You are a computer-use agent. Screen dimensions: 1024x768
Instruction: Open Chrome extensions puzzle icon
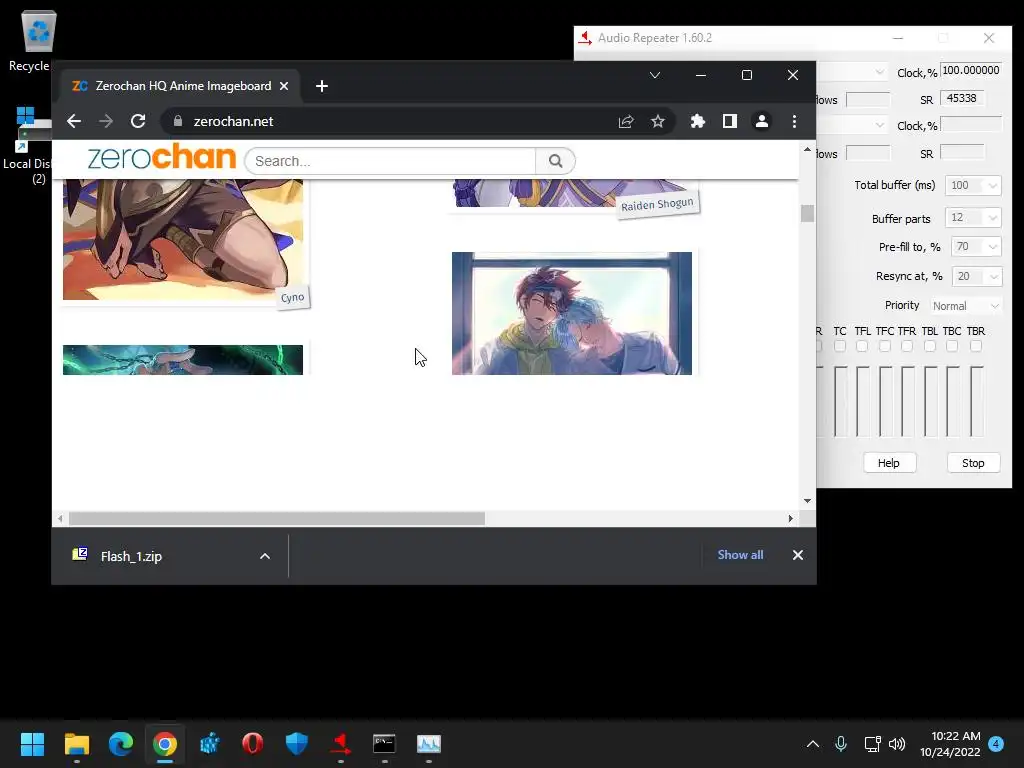pos(697,121)
